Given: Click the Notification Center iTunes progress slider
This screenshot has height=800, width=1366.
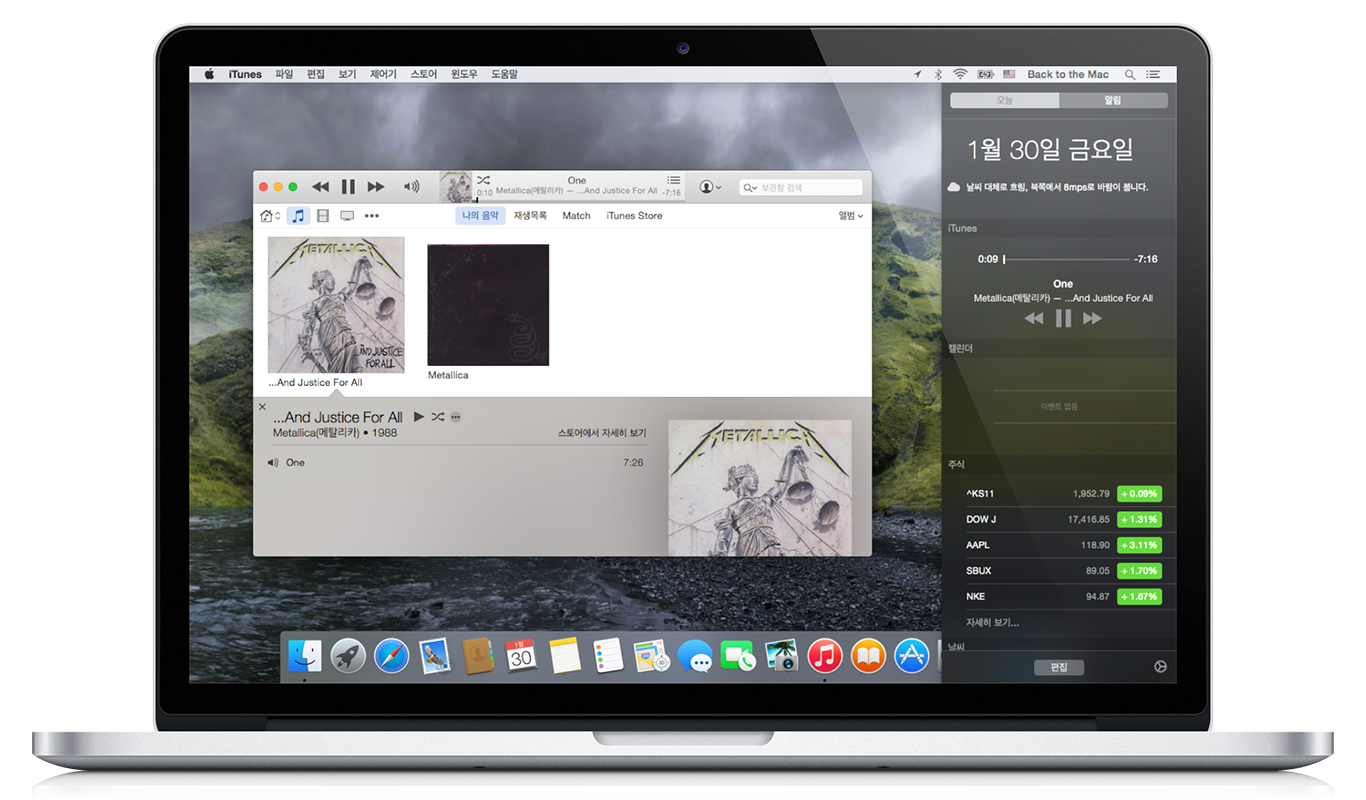Looking at the screenshot, I should [x=1066, y=259].
